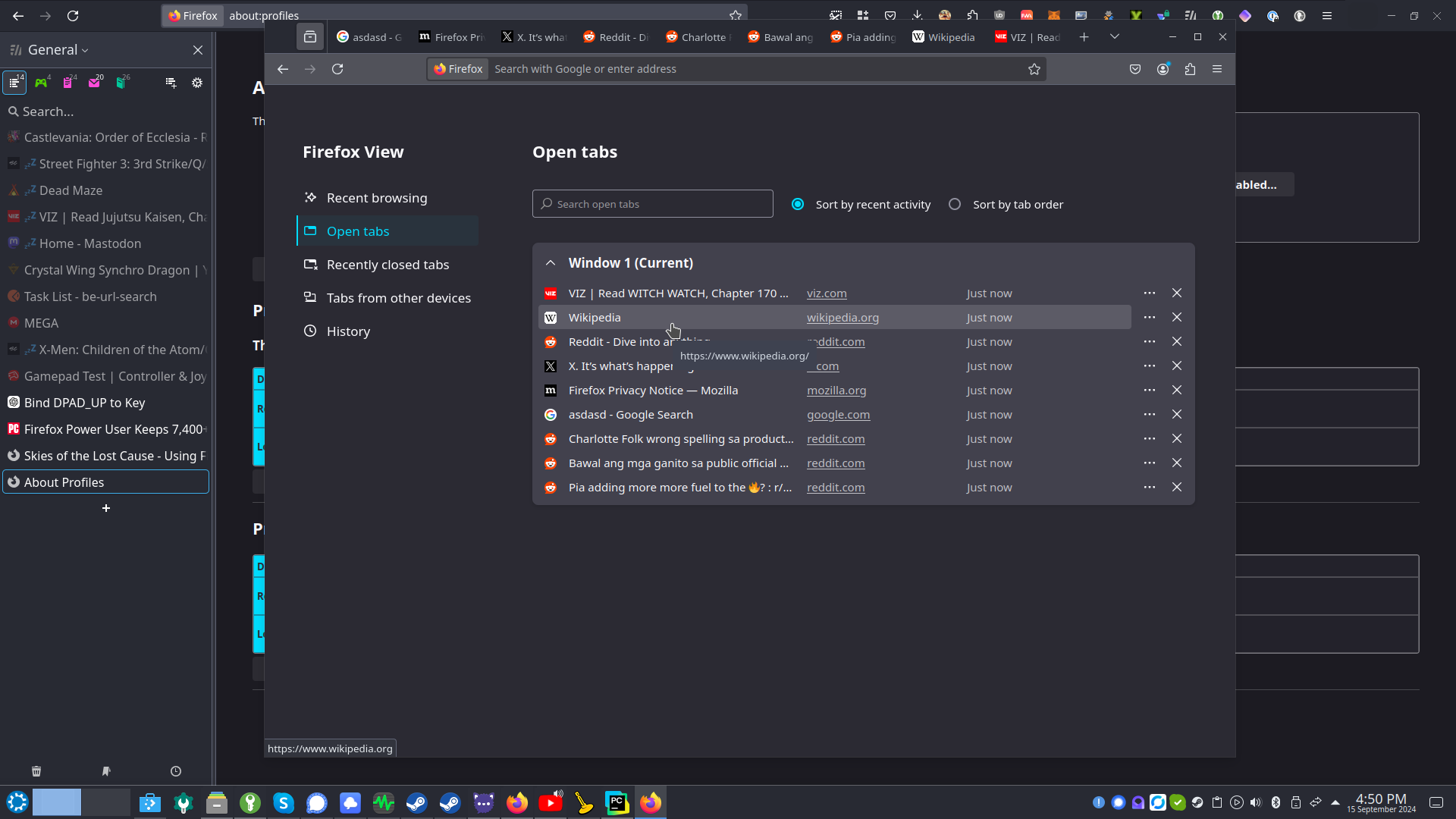The height and width of the screenshot is (819, 1456).
Task: Open the account icon in the front window toolbar
Action: click(x=1163, y=69)
